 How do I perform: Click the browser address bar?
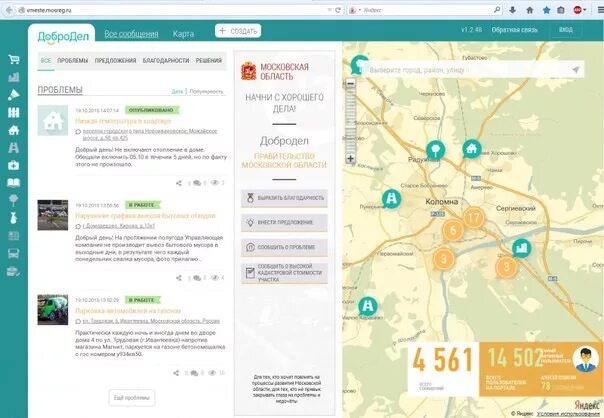[173, 10]
